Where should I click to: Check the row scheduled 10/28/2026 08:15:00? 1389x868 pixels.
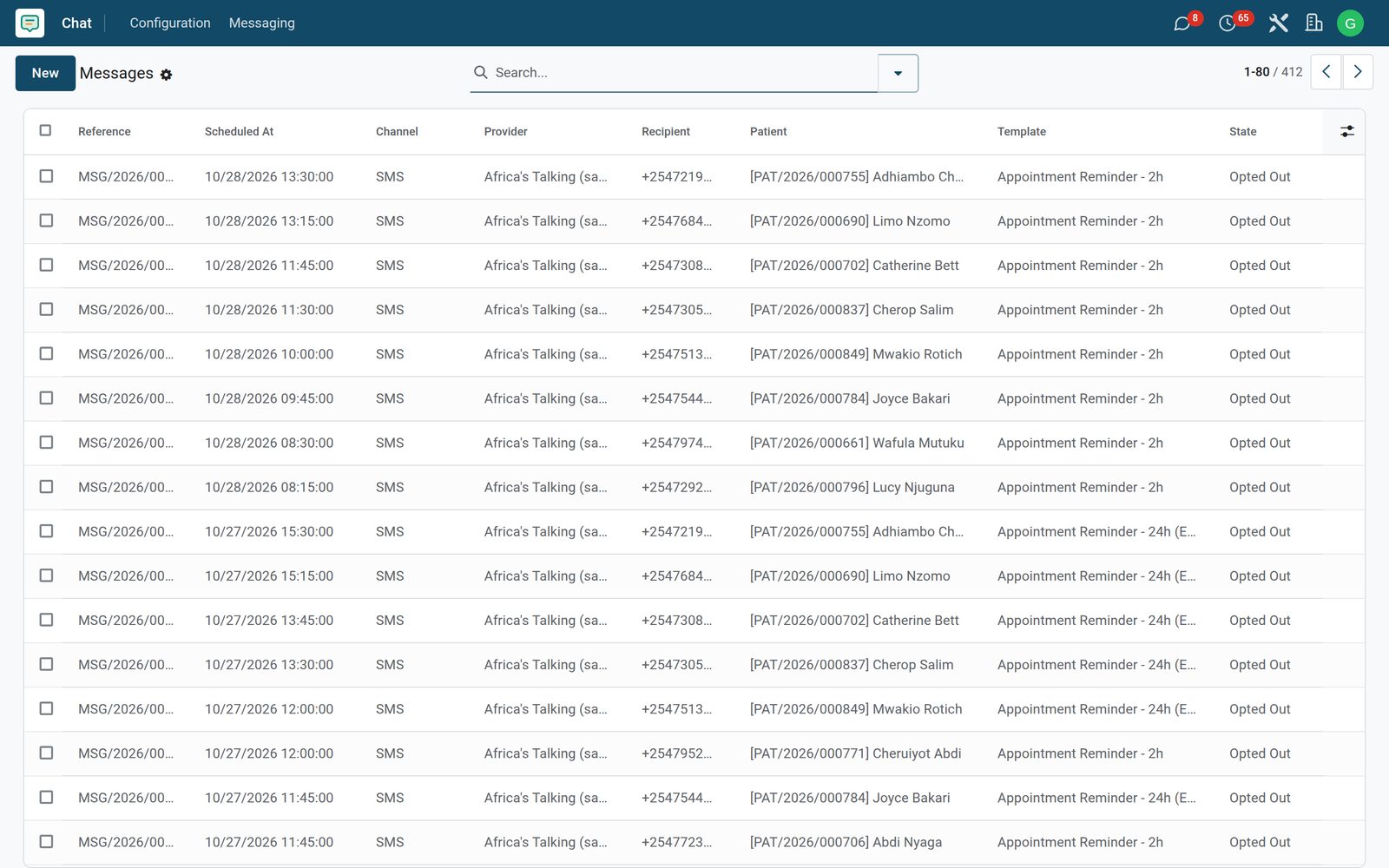(x=46, y=487)
